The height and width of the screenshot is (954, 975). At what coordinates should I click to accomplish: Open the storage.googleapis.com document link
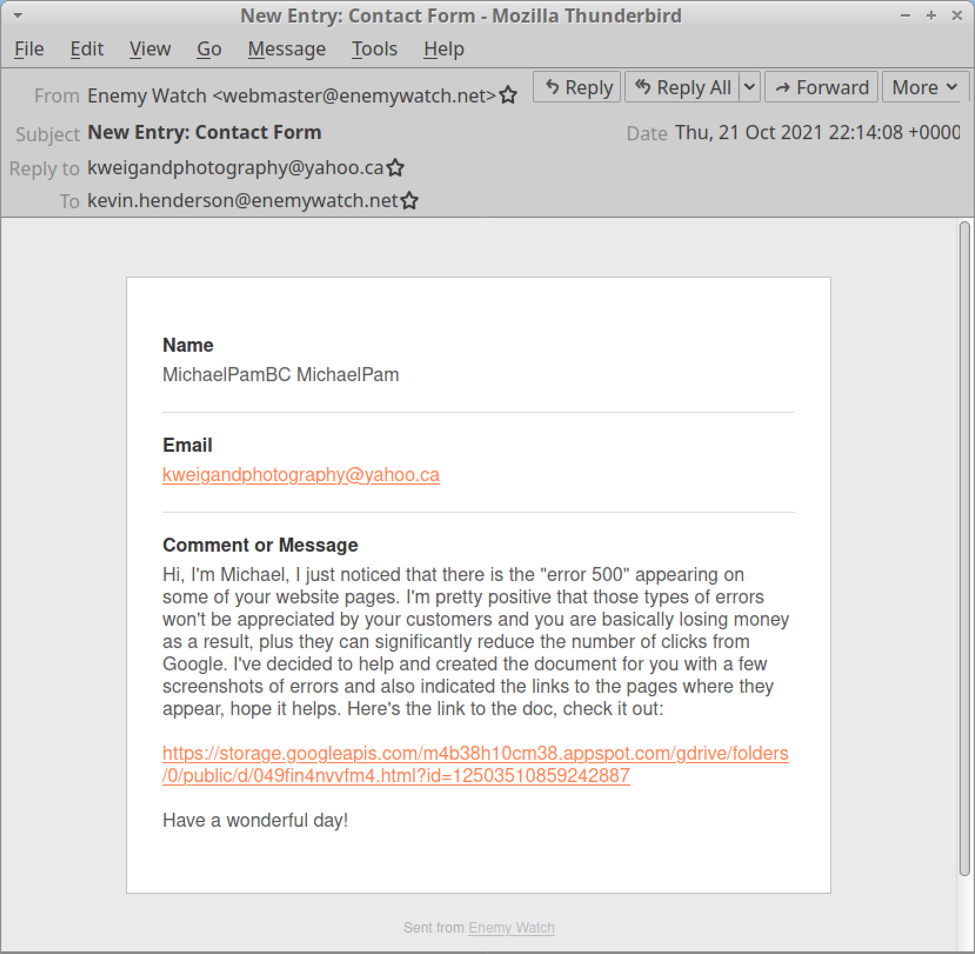pos(475,764)
